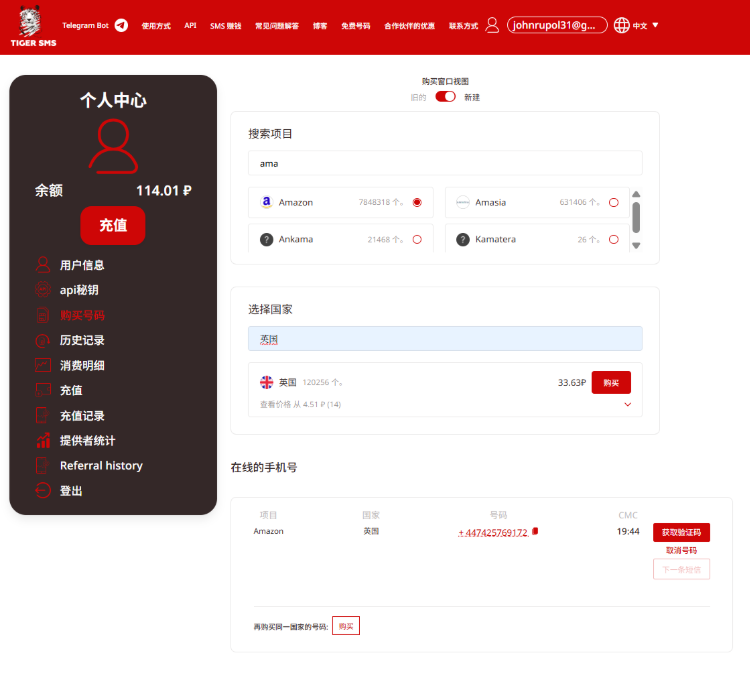The width and height of the screenshot is (750, 691).
Task: Open the 常见问题解答 menu item
Action: tap(277, 26)
